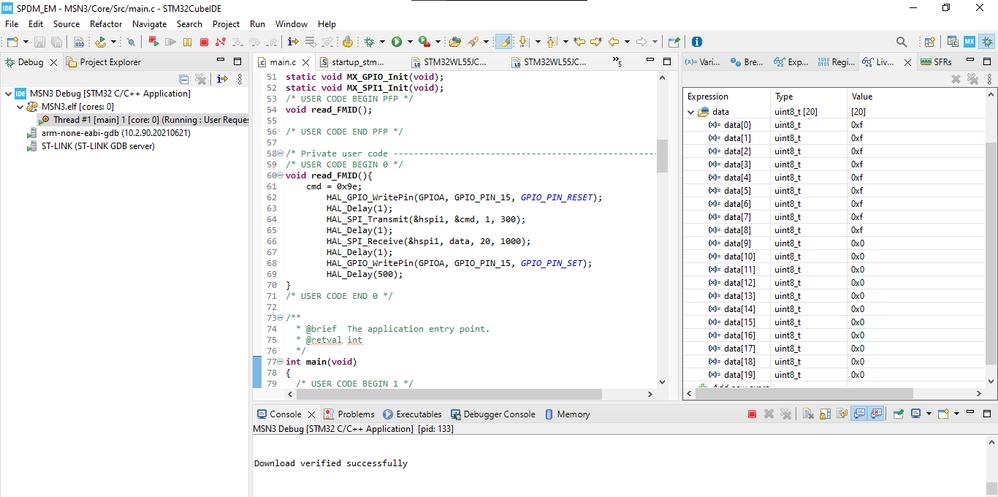998x497 pixels.
Task: Terminate debugging with the red stop icon in the main toolbar
Action: [204, 42]
